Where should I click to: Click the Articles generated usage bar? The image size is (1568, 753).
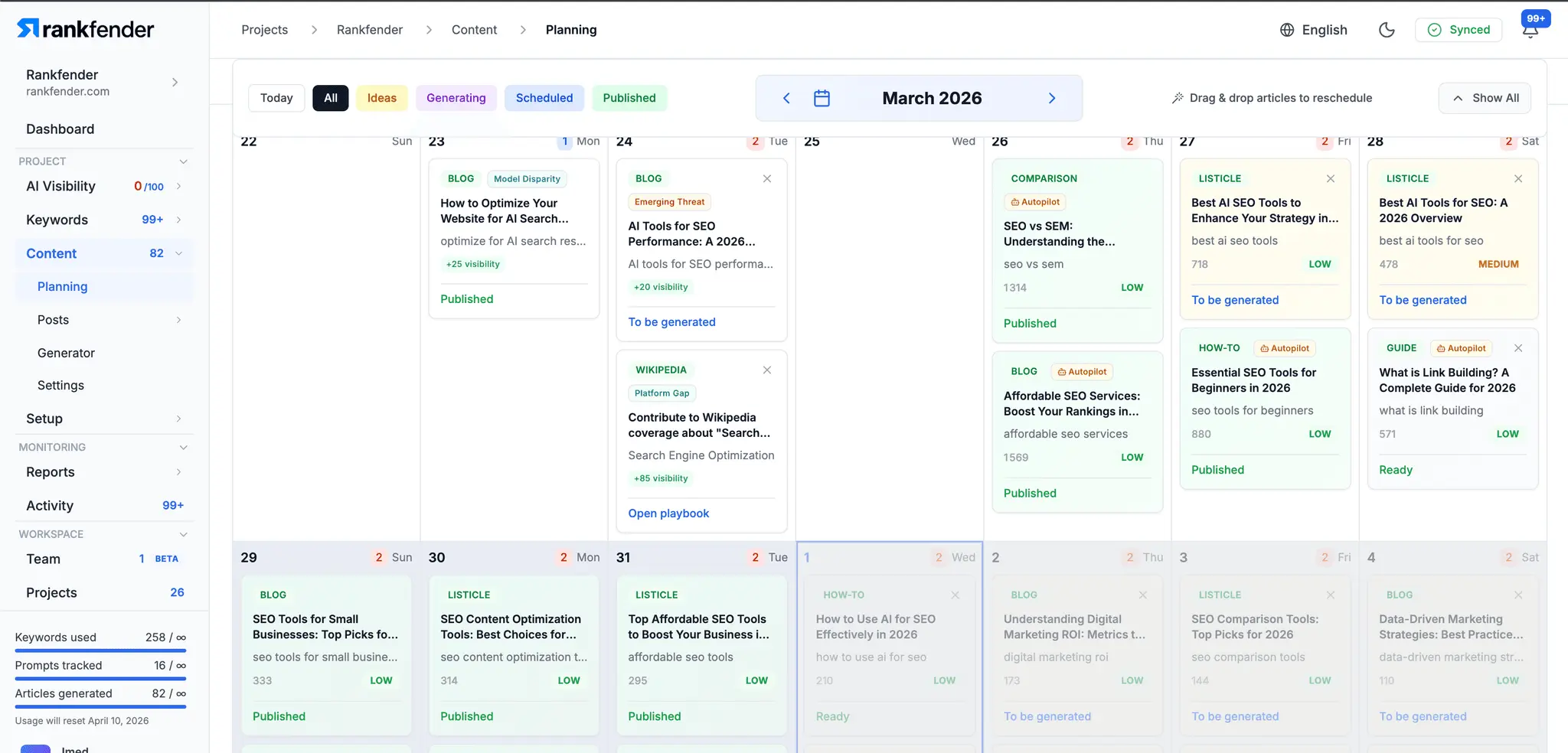point(100,707)
